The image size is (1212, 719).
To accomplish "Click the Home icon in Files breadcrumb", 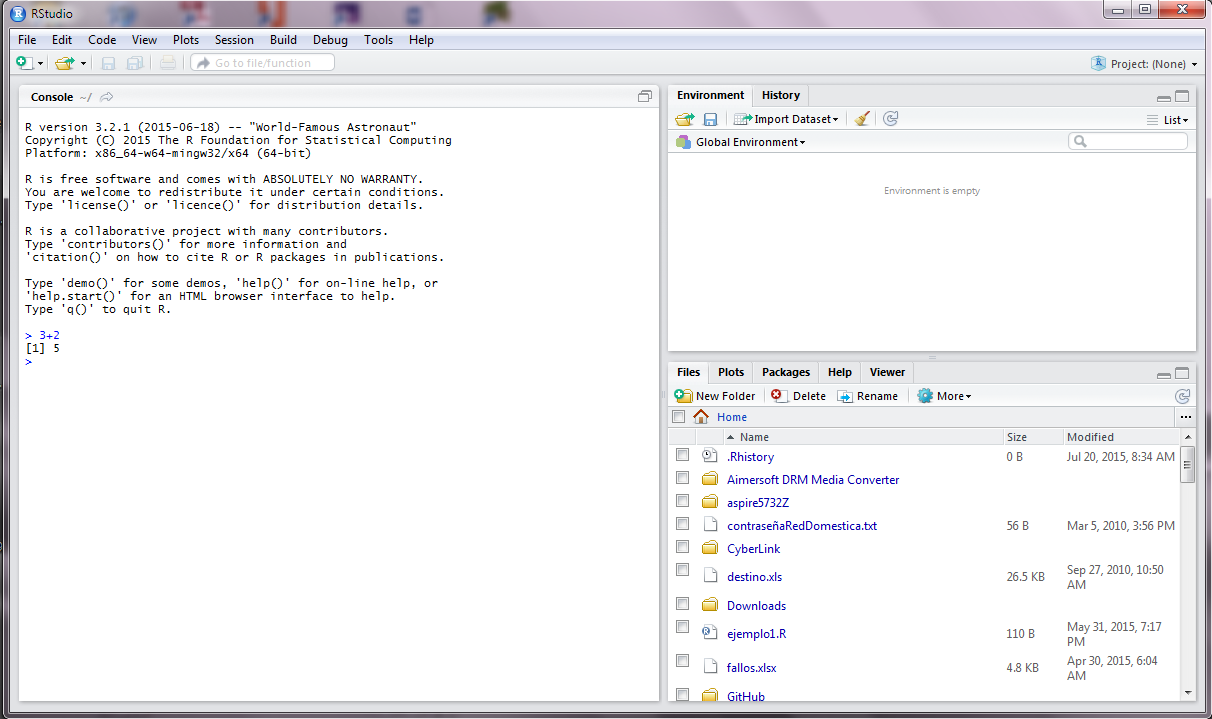I will pyautogui.click(x=701, y=417).
